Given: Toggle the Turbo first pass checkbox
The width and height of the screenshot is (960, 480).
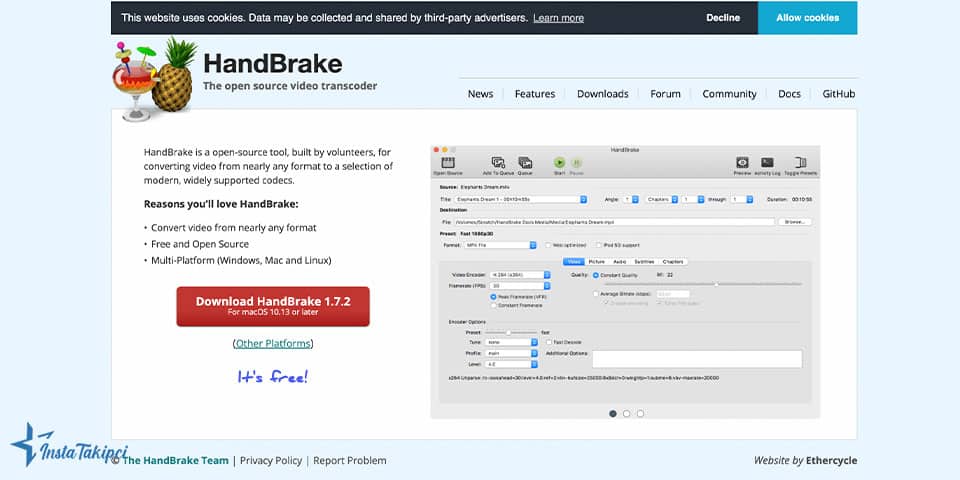Looking at the screenshot, I should point(659,303).
